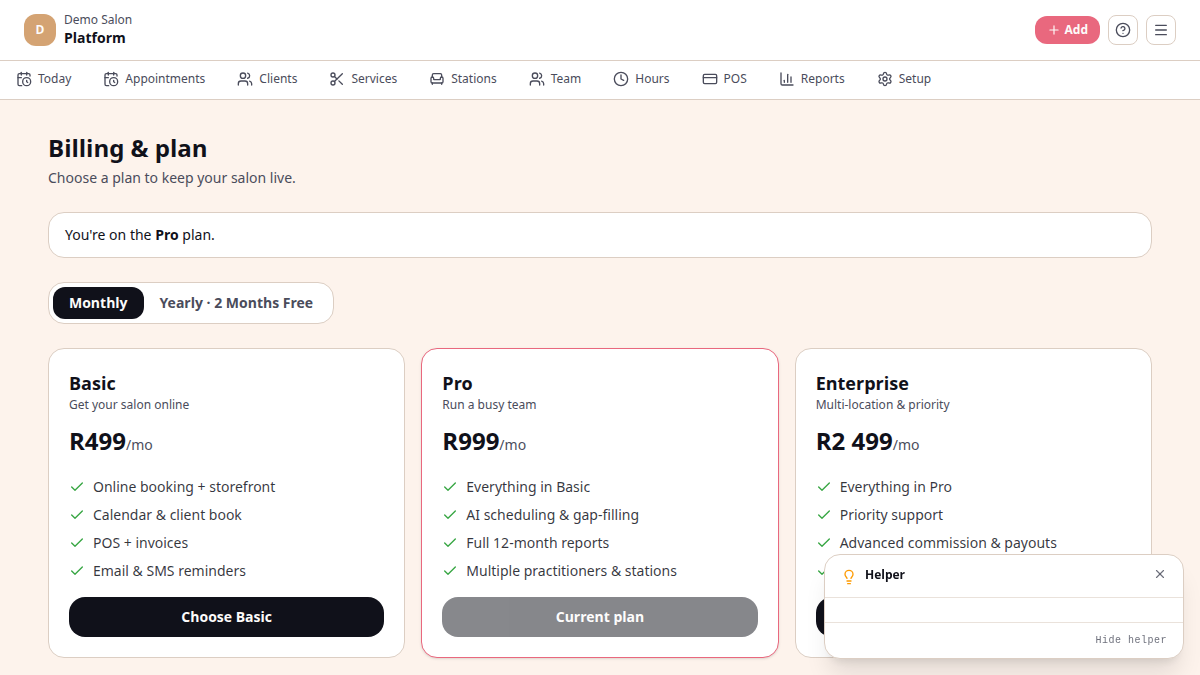Open the Services section

click(363, 79)
